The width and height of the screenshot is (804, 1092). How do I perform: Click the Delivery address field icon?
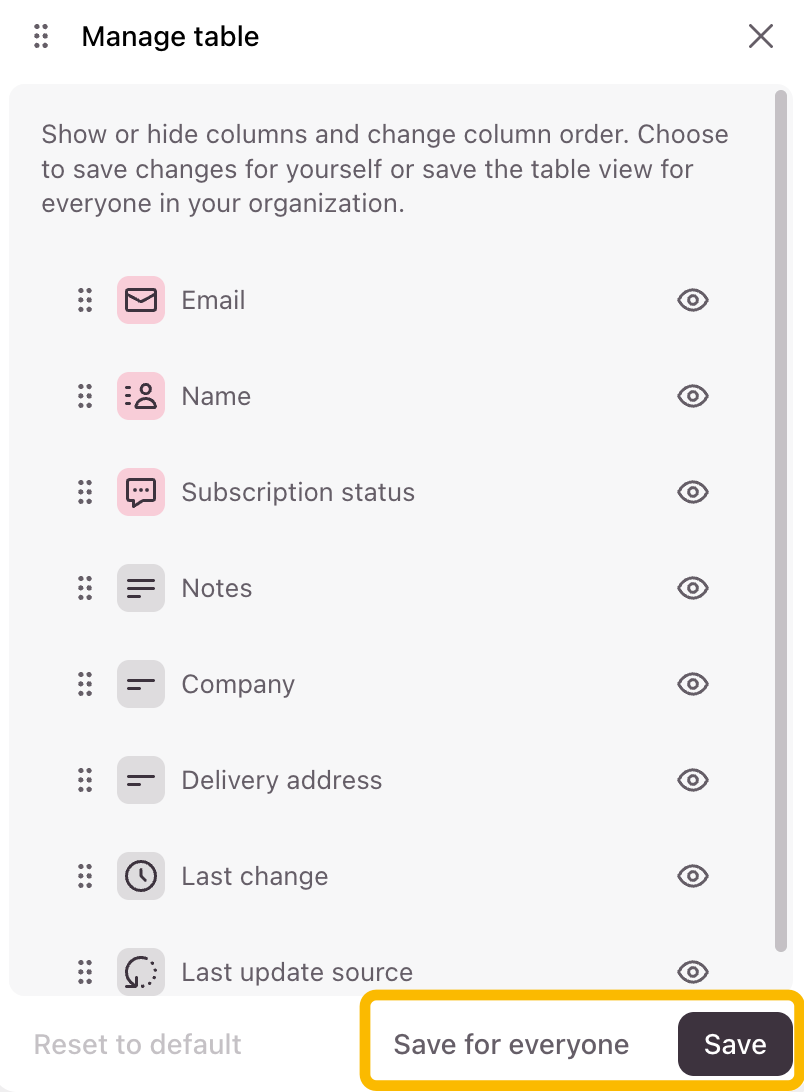click(x=141, y=780)
